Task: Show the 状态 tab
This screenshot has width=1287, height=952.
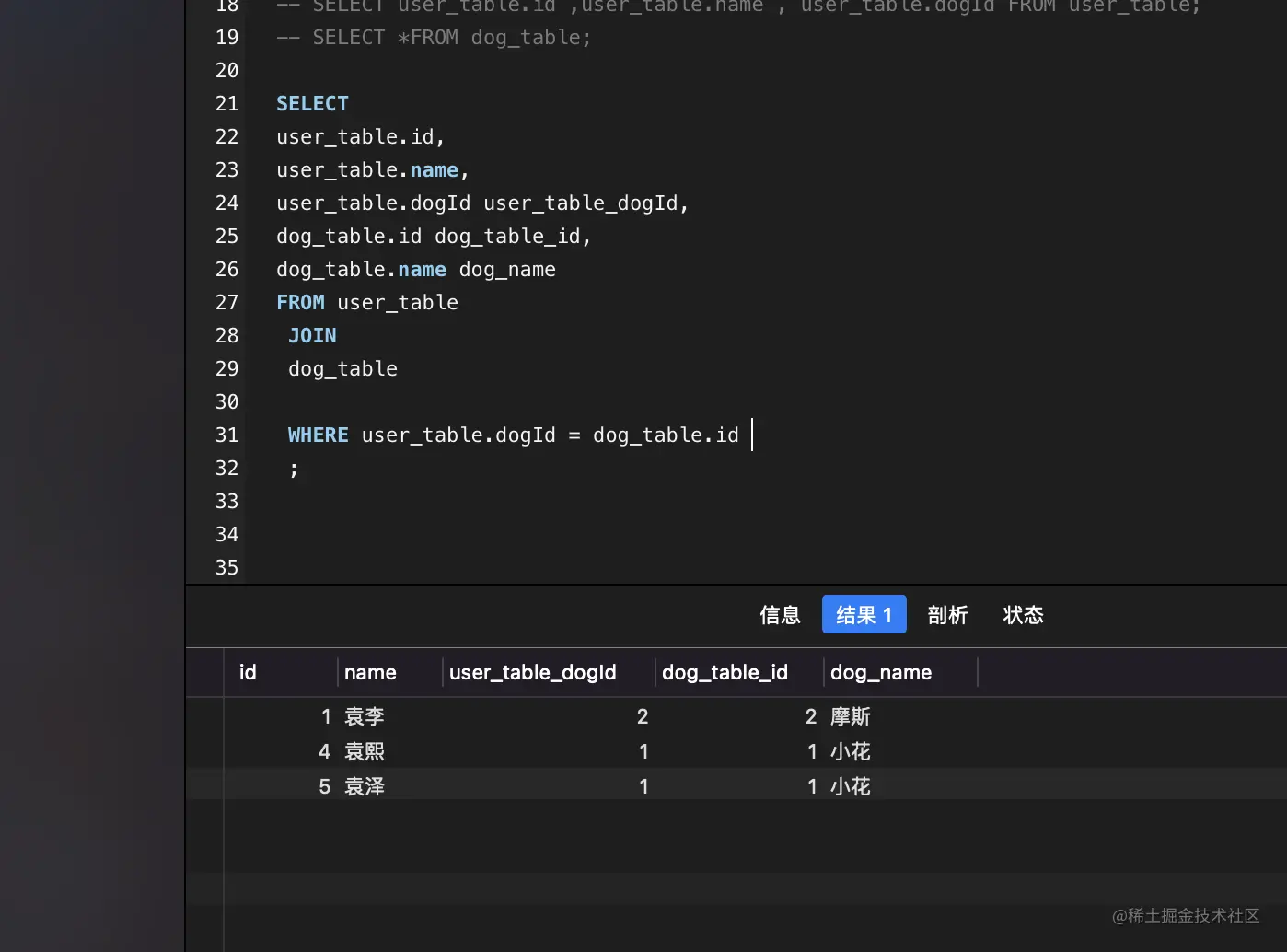Action: pyautogui.click(x=1023, y=615)
